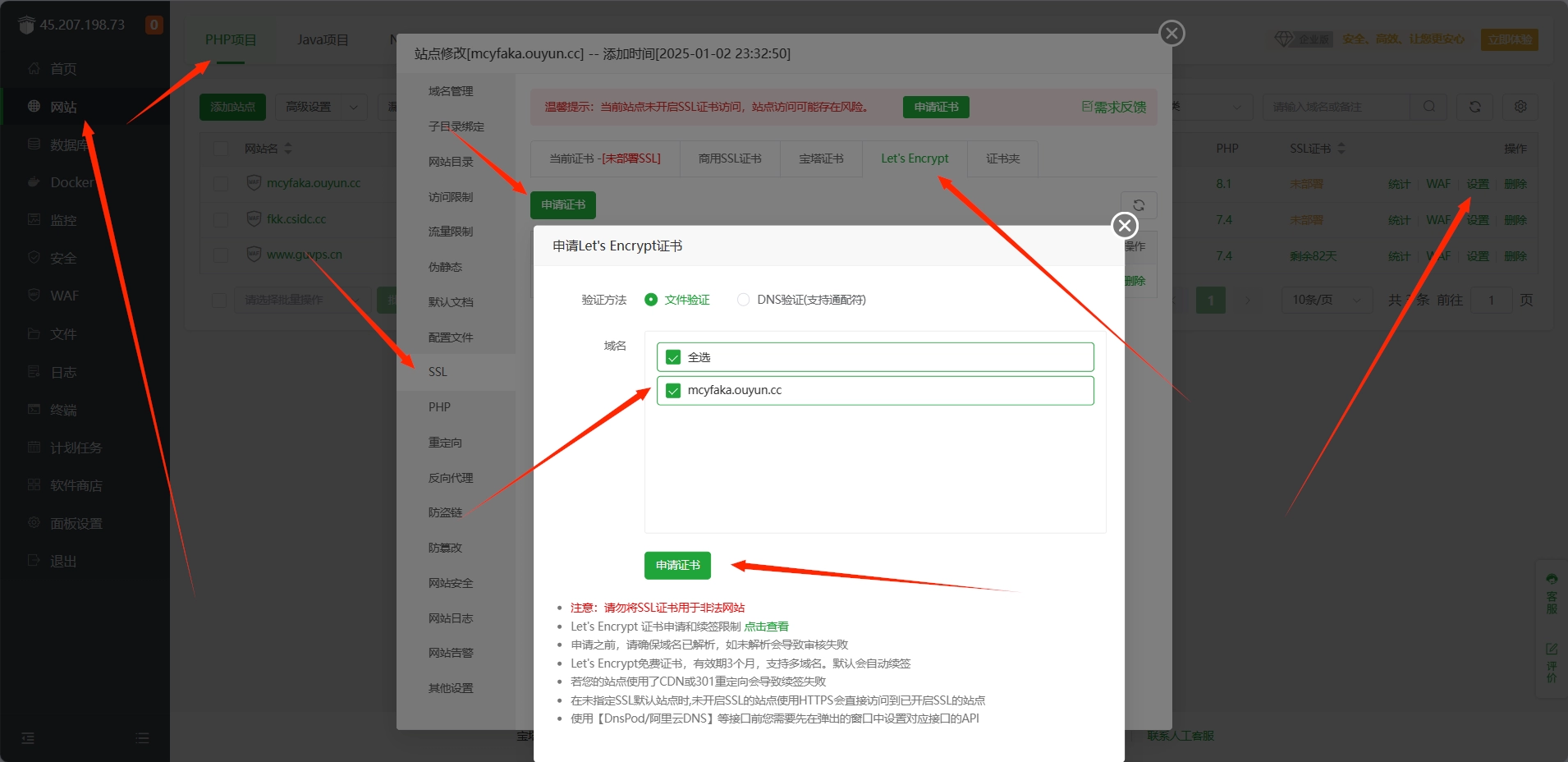
Task: Expand the 高级设置 dropdown arrow
Action: (x=354, y=107)
